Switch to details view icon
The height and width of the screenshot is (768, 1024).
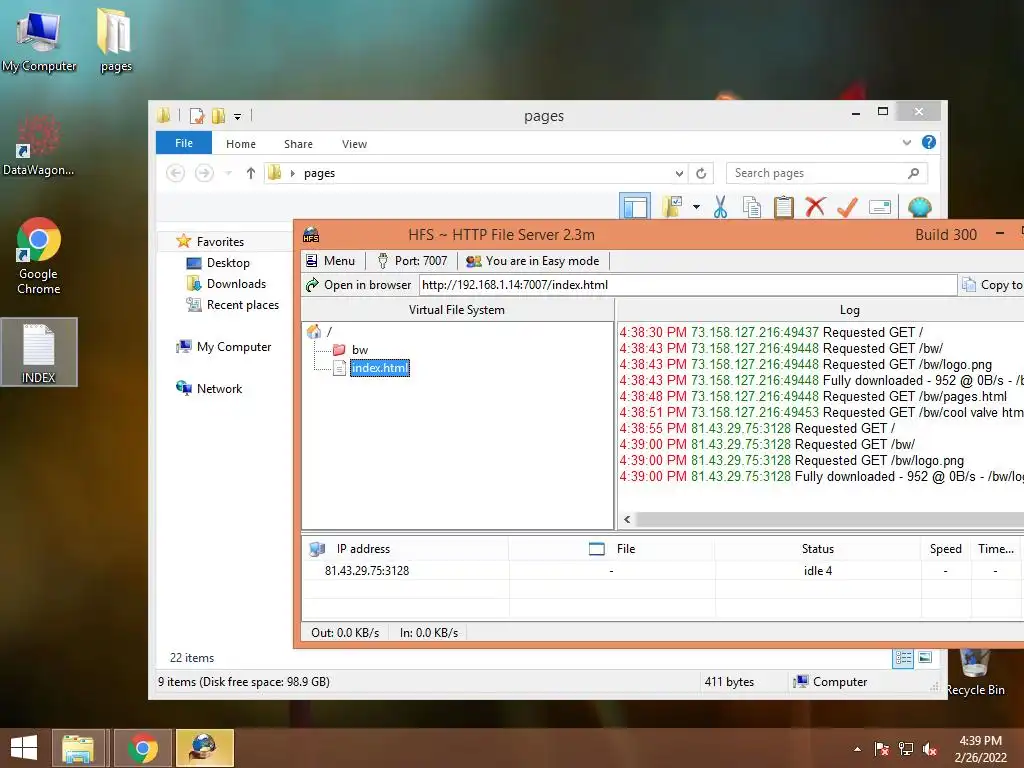coord(903,658)
